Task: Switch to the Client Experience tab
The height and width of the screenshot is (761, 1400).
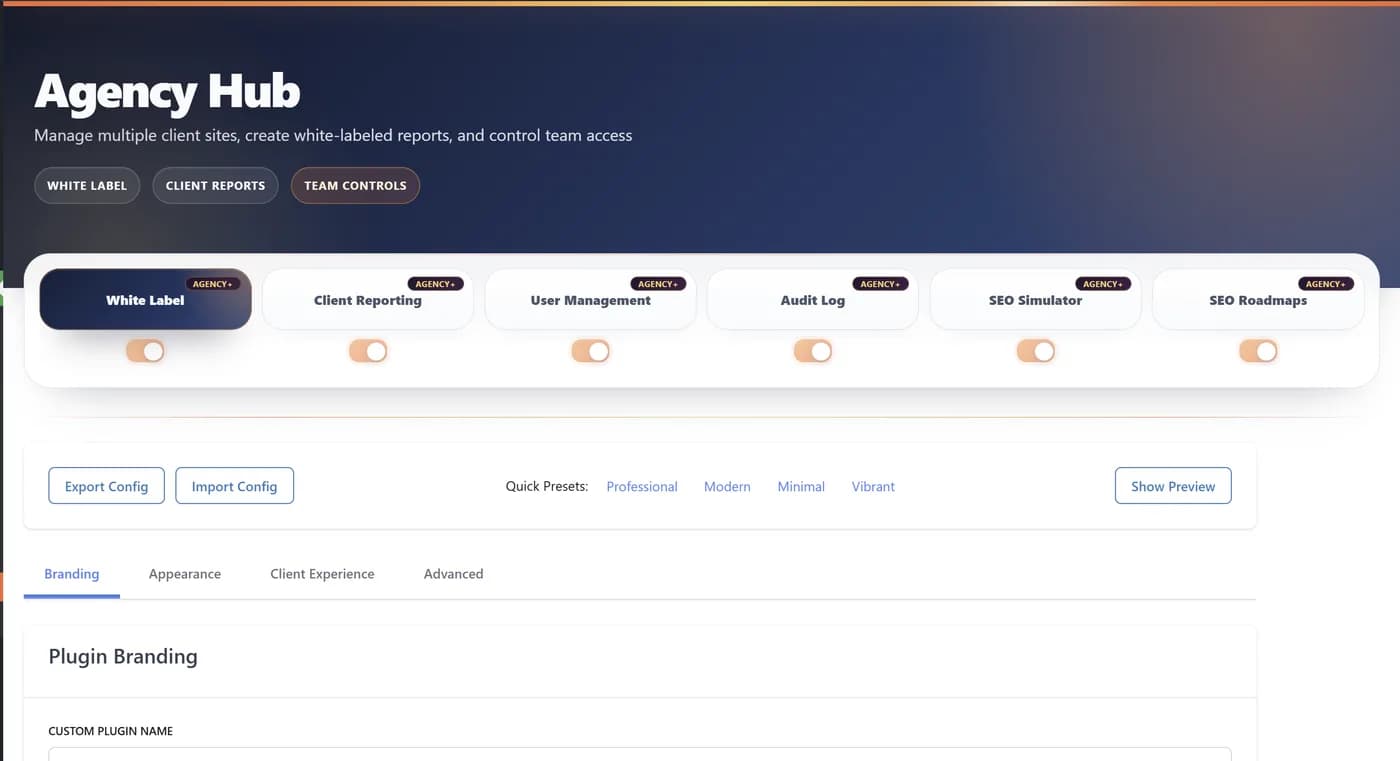Action: (x=322, y=574)
